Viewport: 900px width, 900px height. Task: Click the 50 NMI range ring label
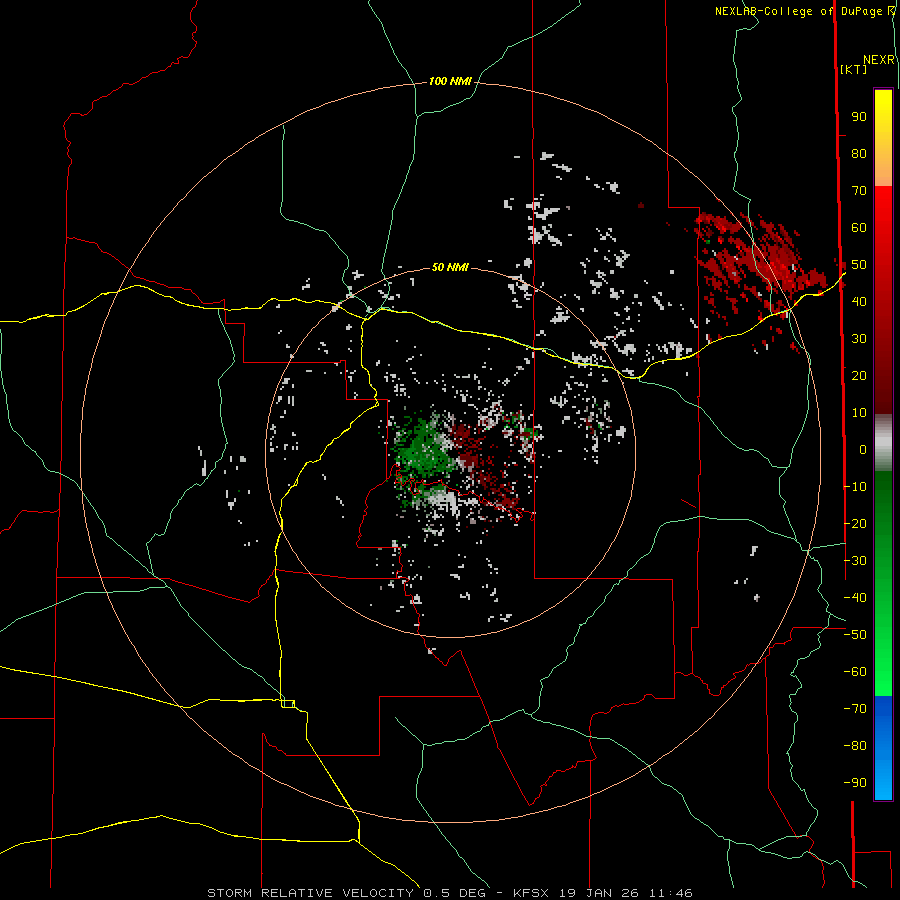(x=450, y=267)
